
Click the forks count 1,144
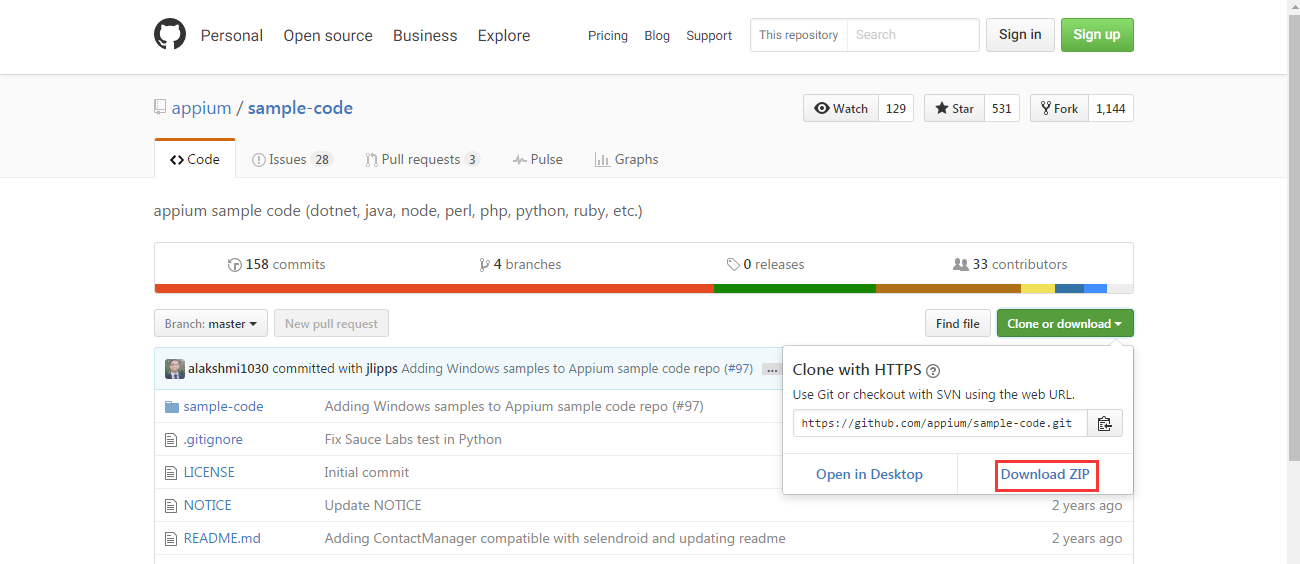pos(1111,108)
